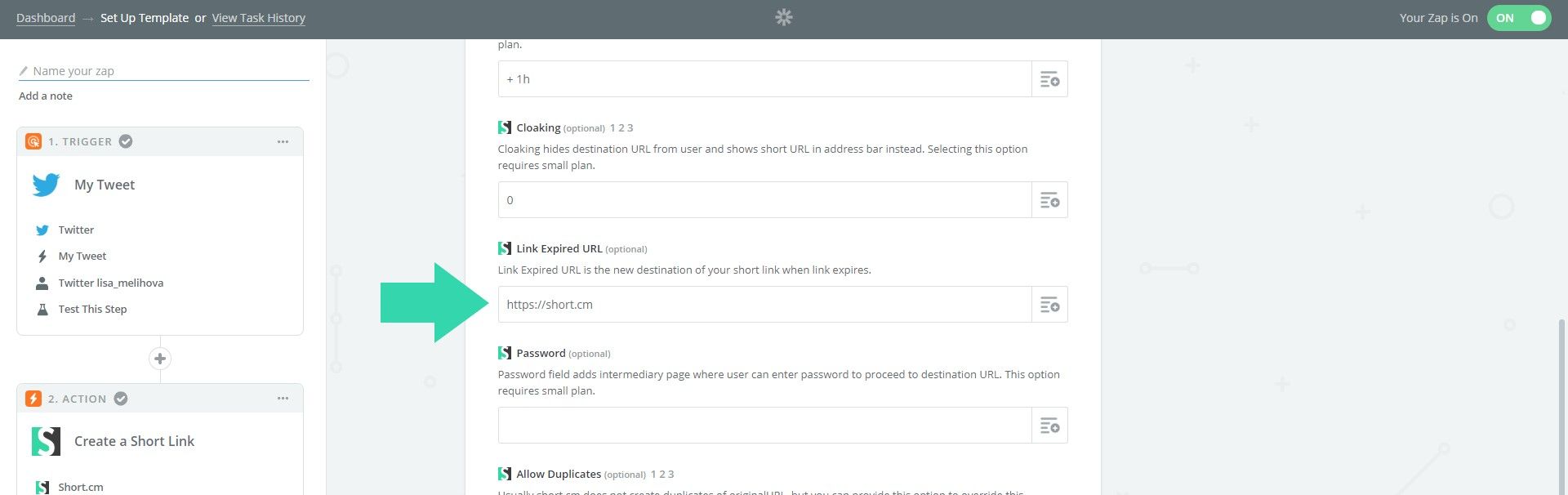Open View Task History
This screenshot has width=1568, height=495.
[x=258, y=18]
